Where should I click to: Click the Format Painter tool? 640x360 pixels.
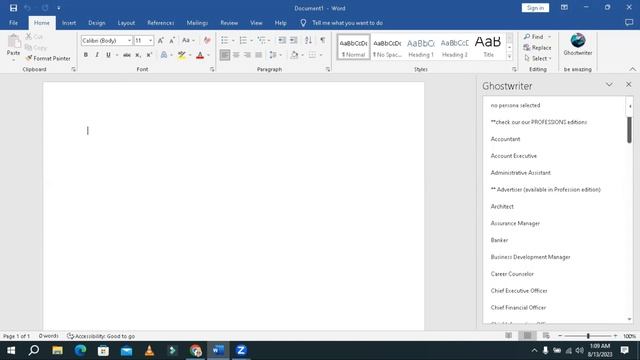[x=48, y=58]
